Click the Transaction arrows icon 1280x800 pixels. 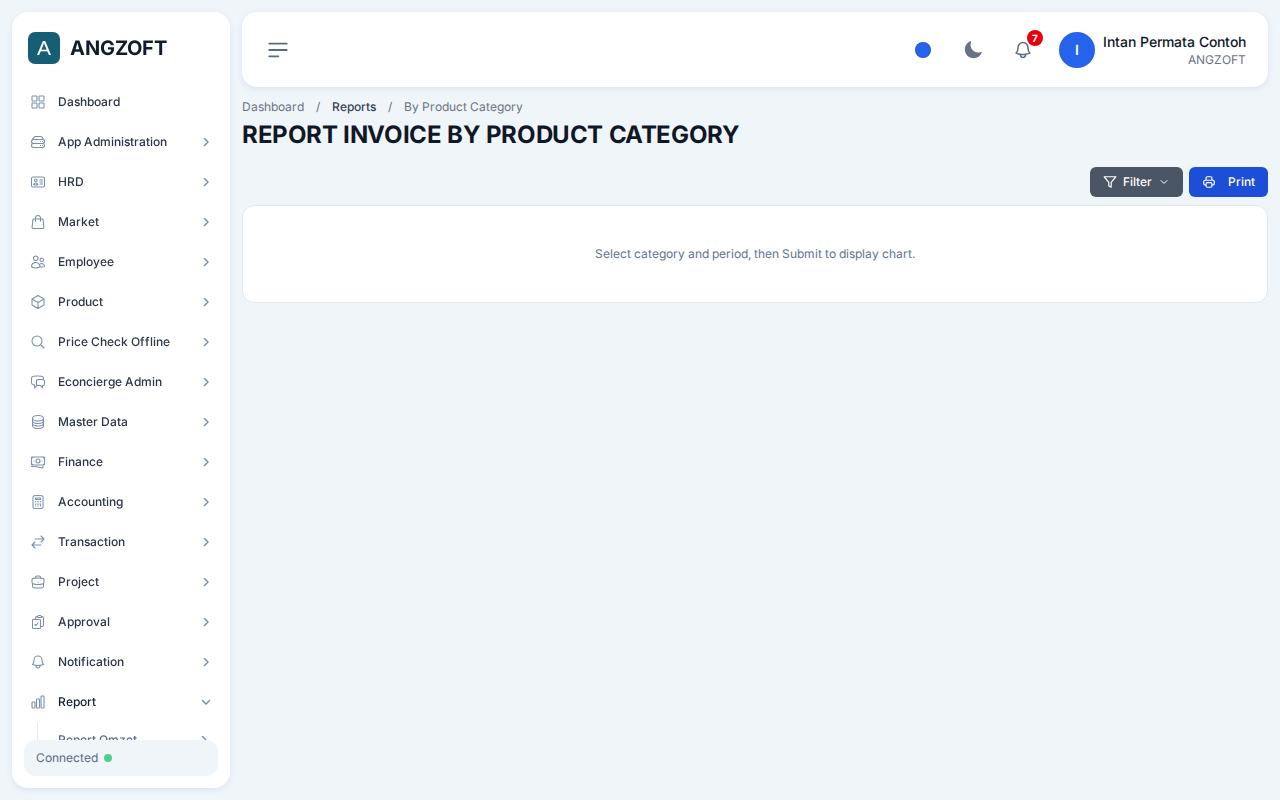38,542
